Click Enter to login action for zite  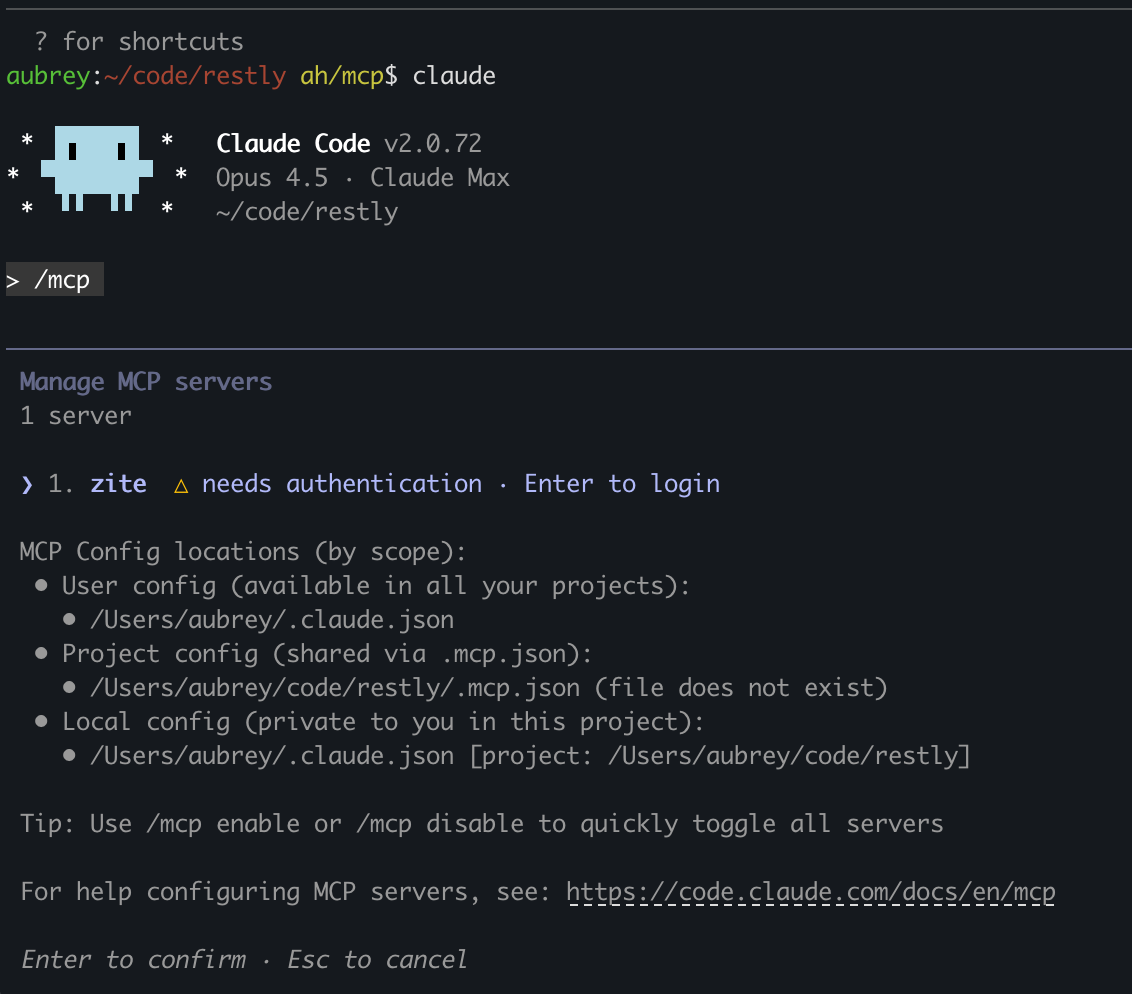pos(621,484)
